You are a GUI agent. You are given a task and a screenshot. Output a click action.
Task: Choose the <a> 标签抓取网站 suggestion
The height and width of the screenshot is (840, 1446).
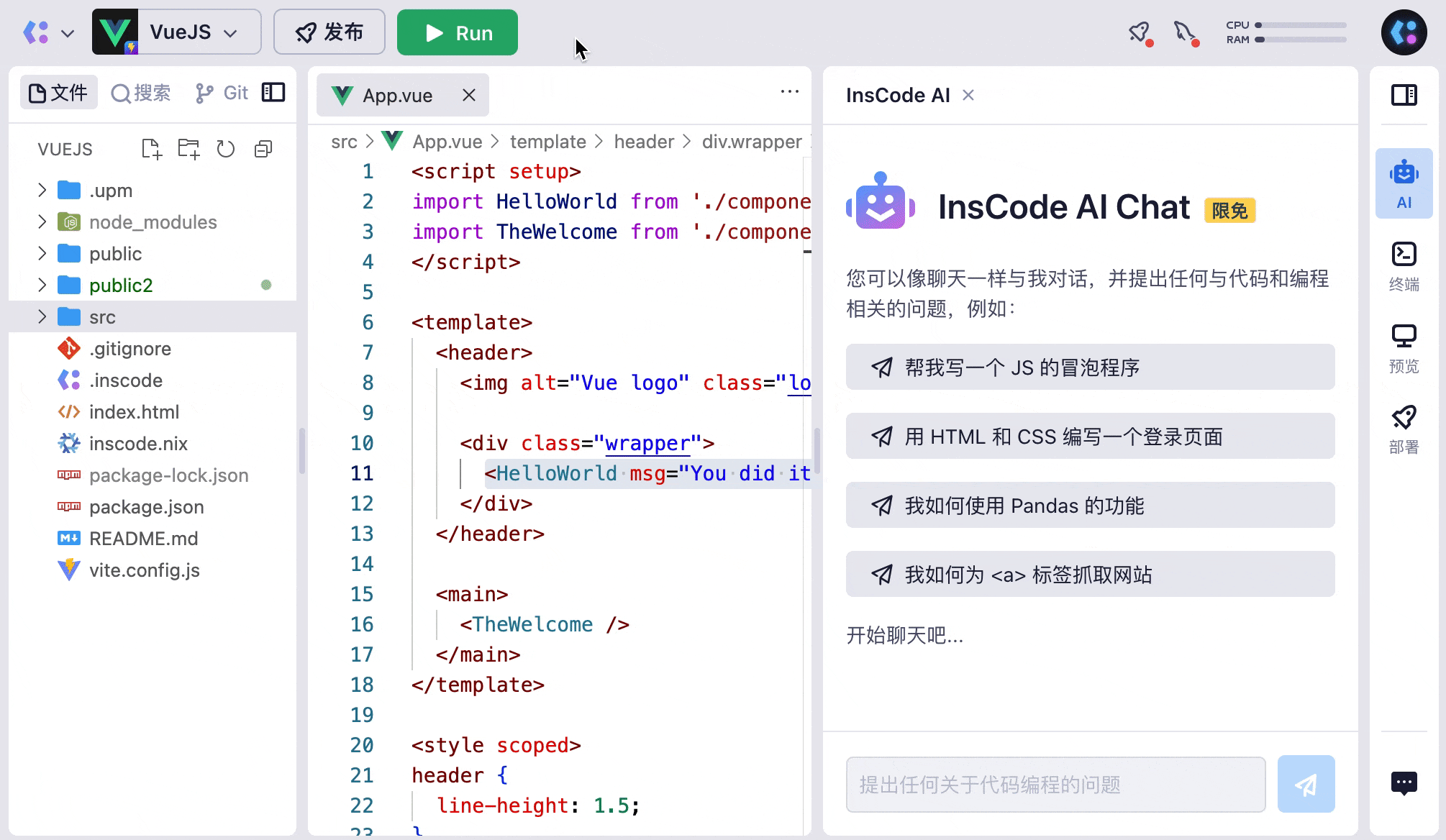click(1090, 574)
